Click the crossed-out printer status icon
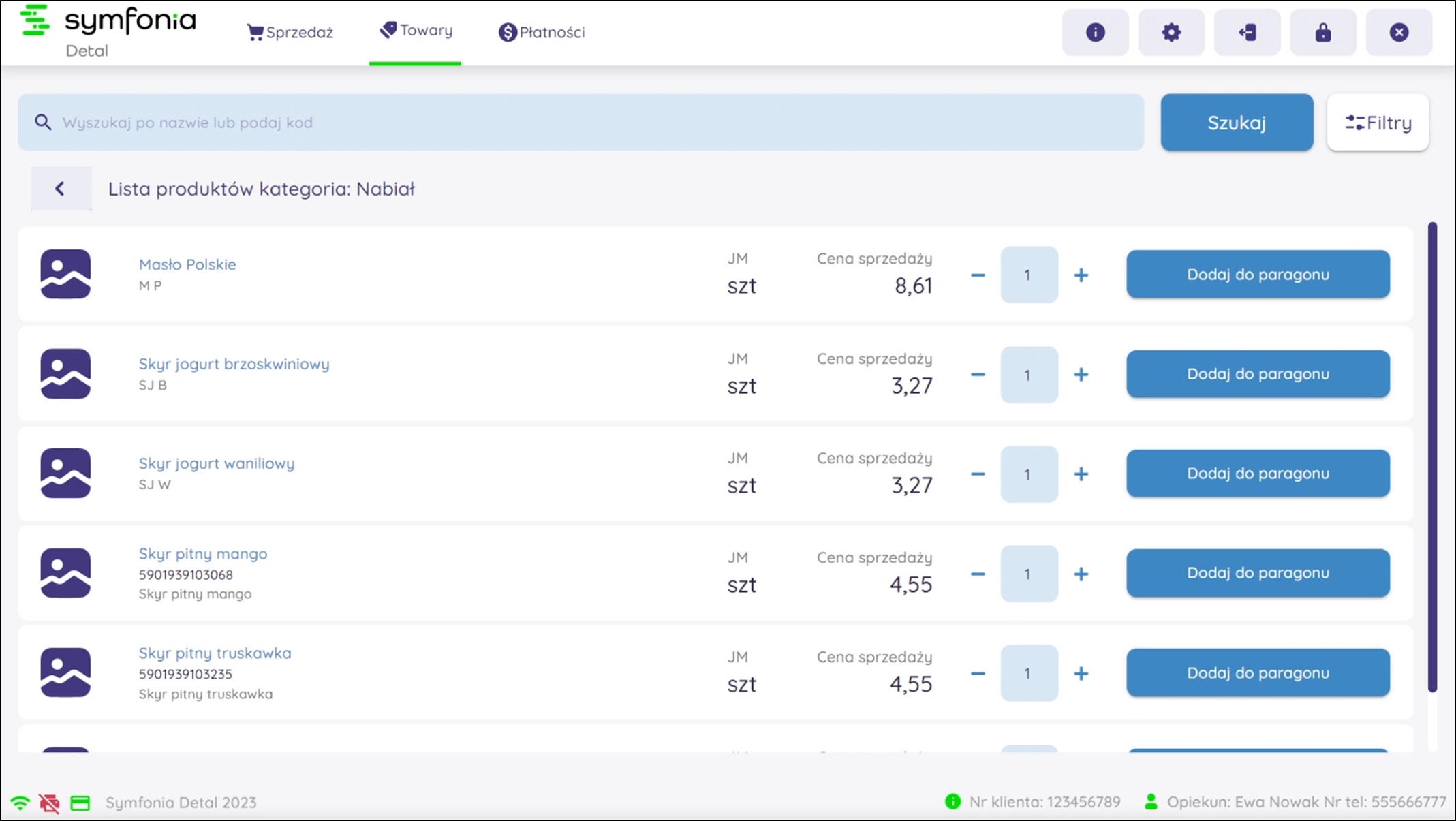This screenshot has width=1456, height=821. [x=49, y=803]
